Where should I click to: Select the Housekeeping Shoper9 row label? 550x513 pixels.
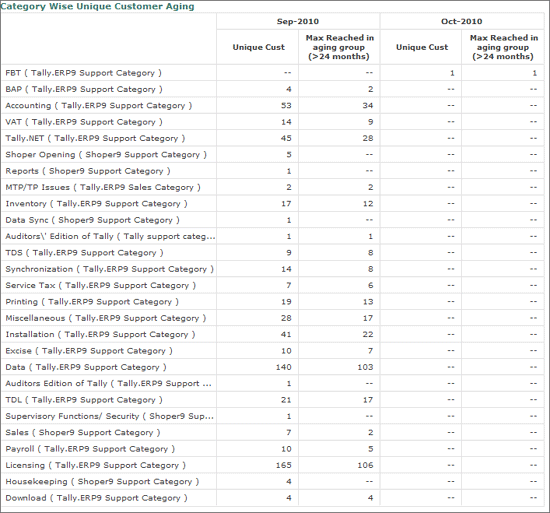(102, 481)
